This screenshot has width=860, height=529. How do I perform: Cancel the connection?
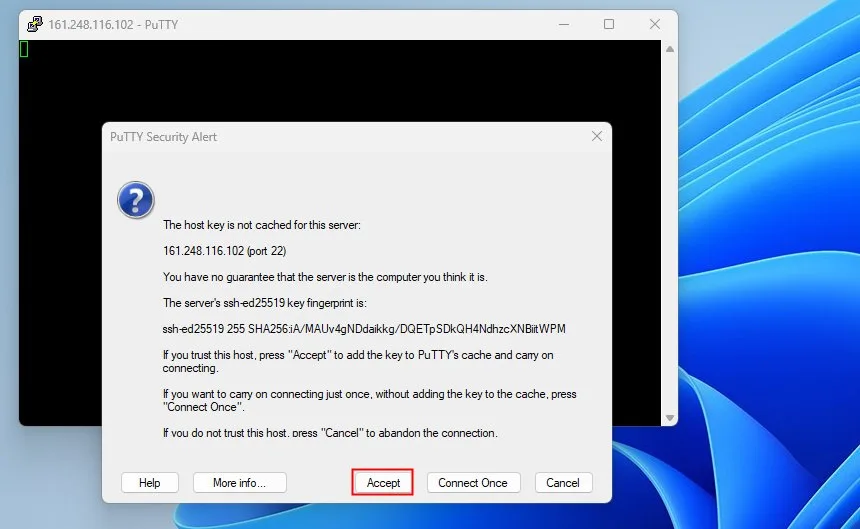point(563,482)
